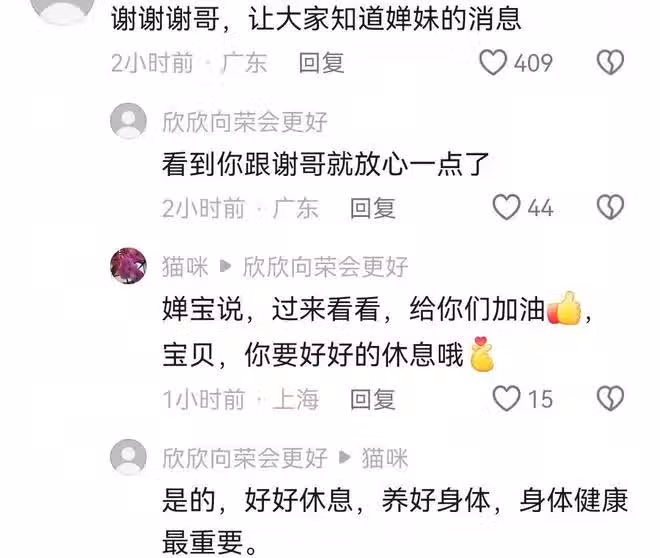Open gray avatar beside 是的，好好休息 reply
This screenshot has width=660, height=558.
(x=128, y=457)
